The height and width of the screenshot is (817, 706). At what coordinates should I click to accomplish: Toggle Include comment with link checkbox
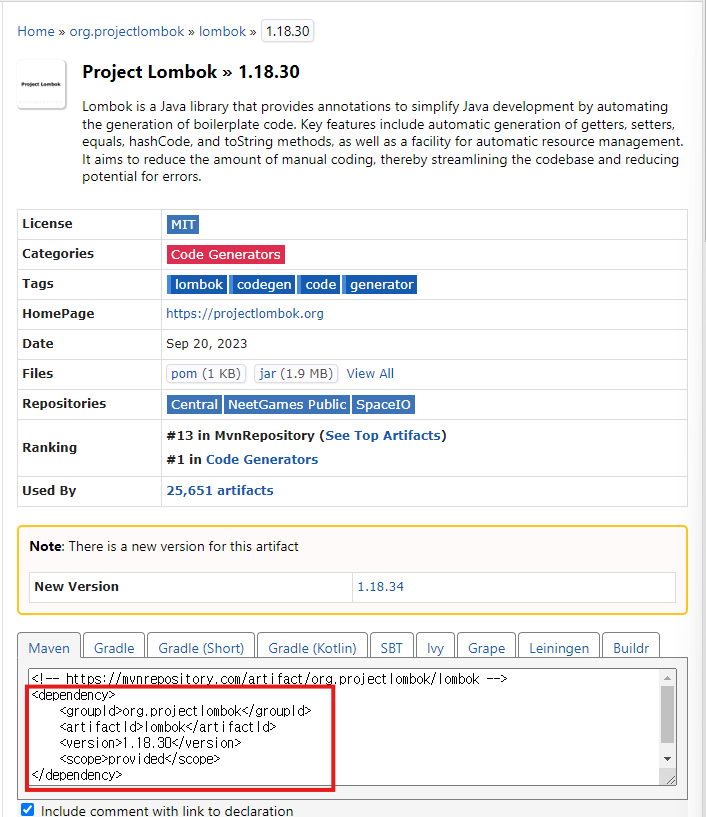[28, 809]
